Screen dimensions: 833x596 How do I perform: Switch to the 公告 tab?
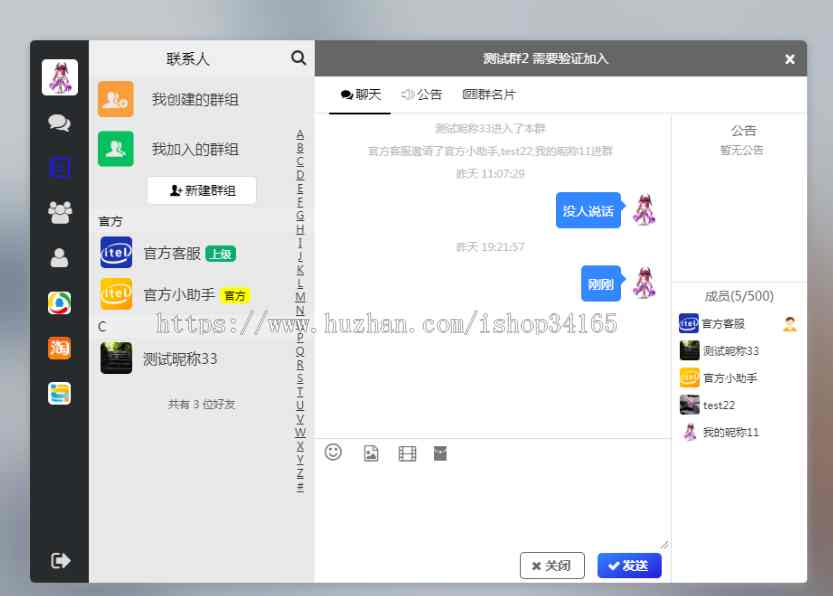point(422,95)
